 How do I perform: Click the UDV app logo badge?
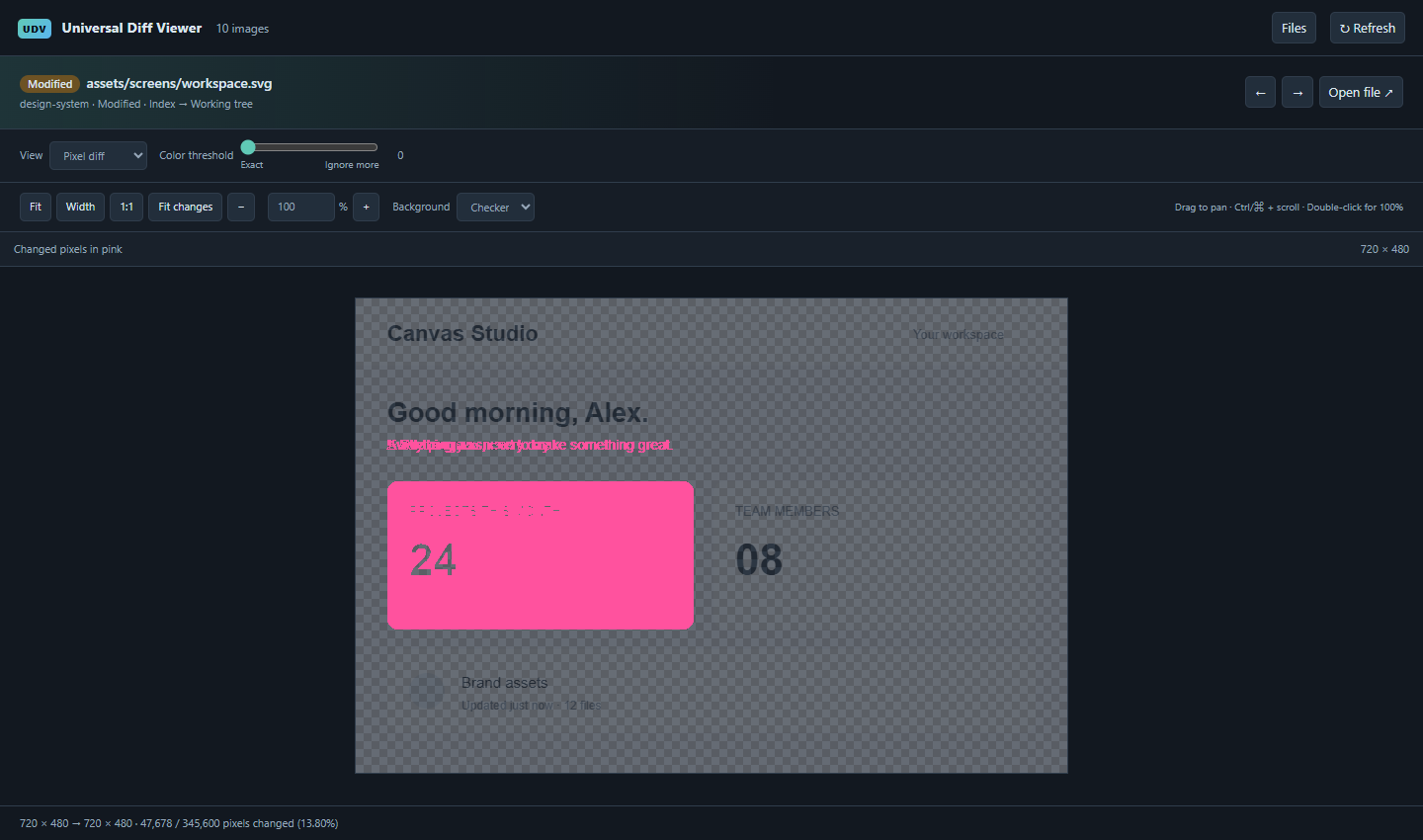click(35, 29)
